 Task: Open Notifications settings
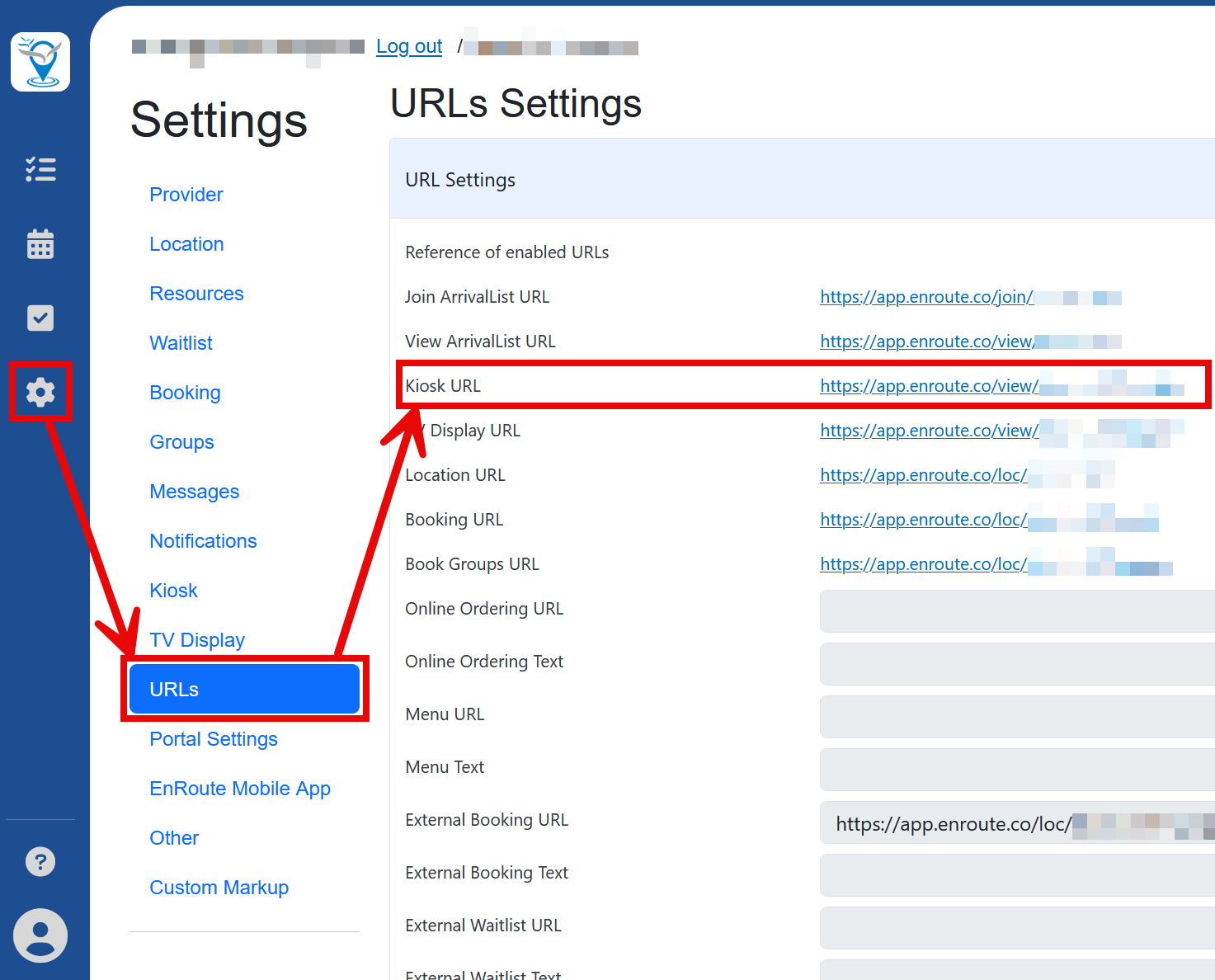click(203, 541)
